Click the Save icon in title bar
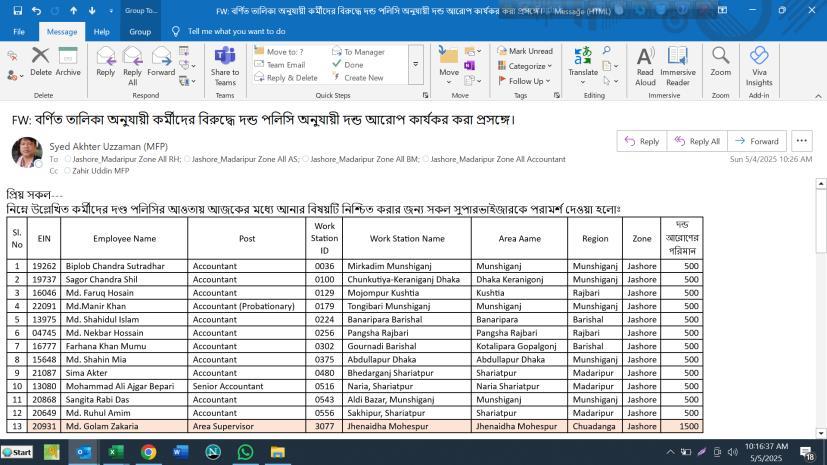 coord(17,11)
